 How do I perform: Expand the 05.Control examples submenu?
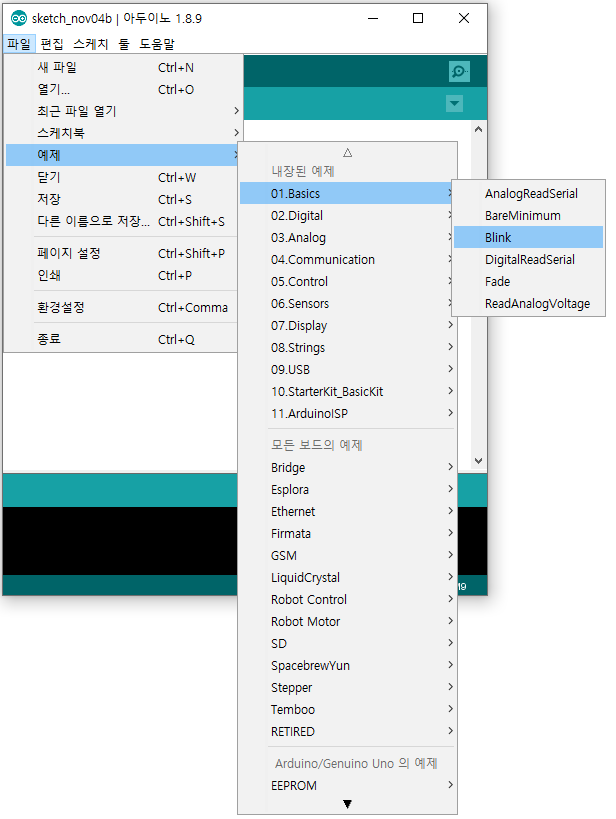pos(347,282)
